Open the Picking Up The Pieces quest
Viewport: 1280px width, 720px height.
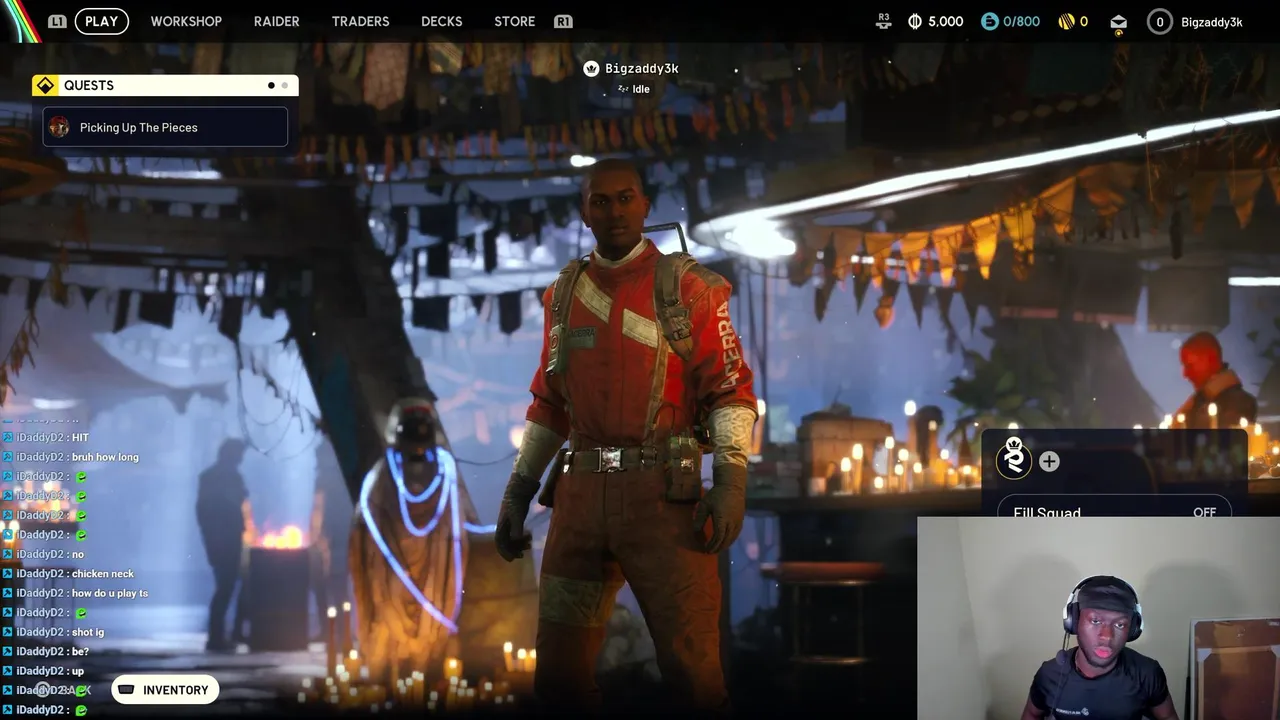[x=165, y=127]
